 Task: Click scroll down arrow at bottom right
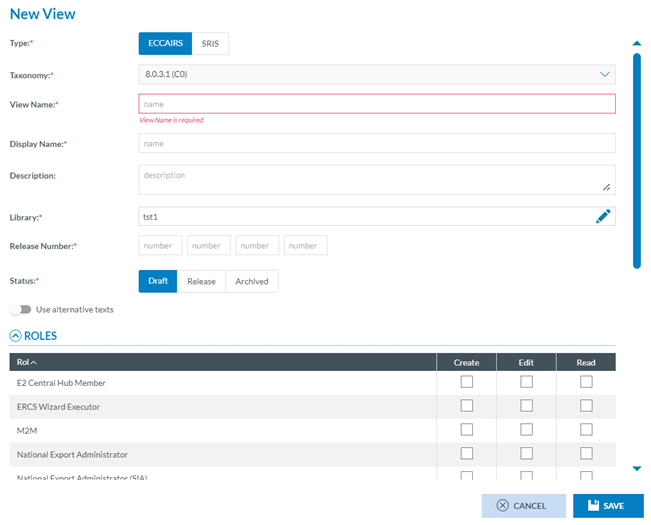point(636,468)
